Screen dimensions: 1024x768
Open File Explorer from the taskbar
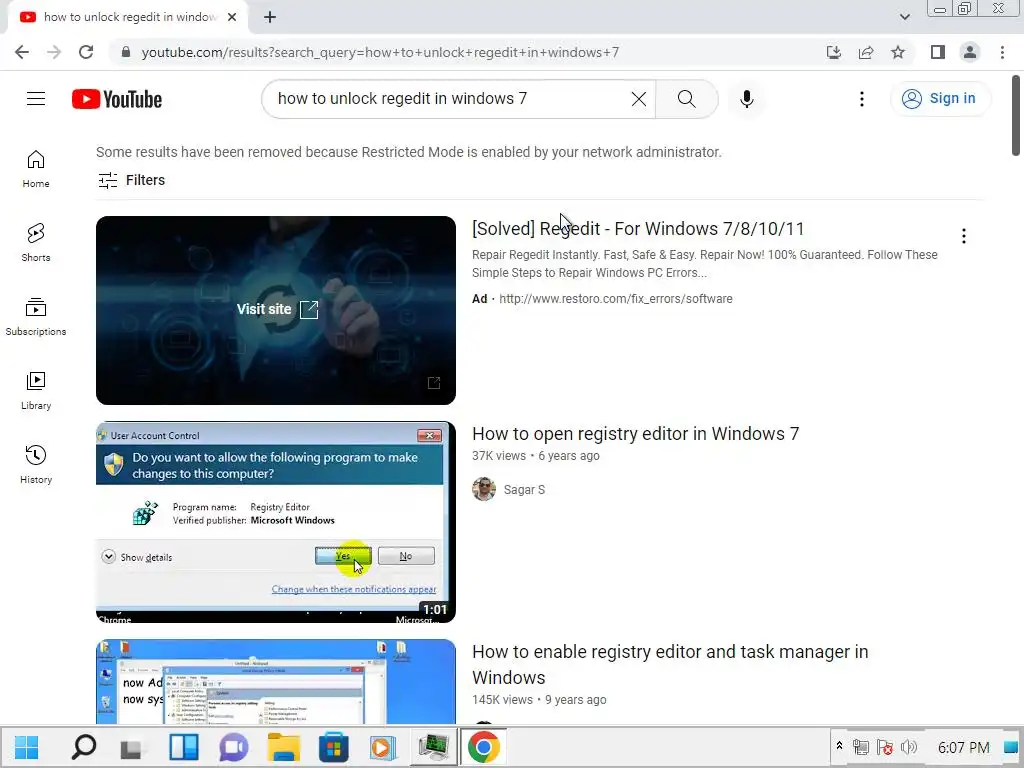tap(283, 747)
